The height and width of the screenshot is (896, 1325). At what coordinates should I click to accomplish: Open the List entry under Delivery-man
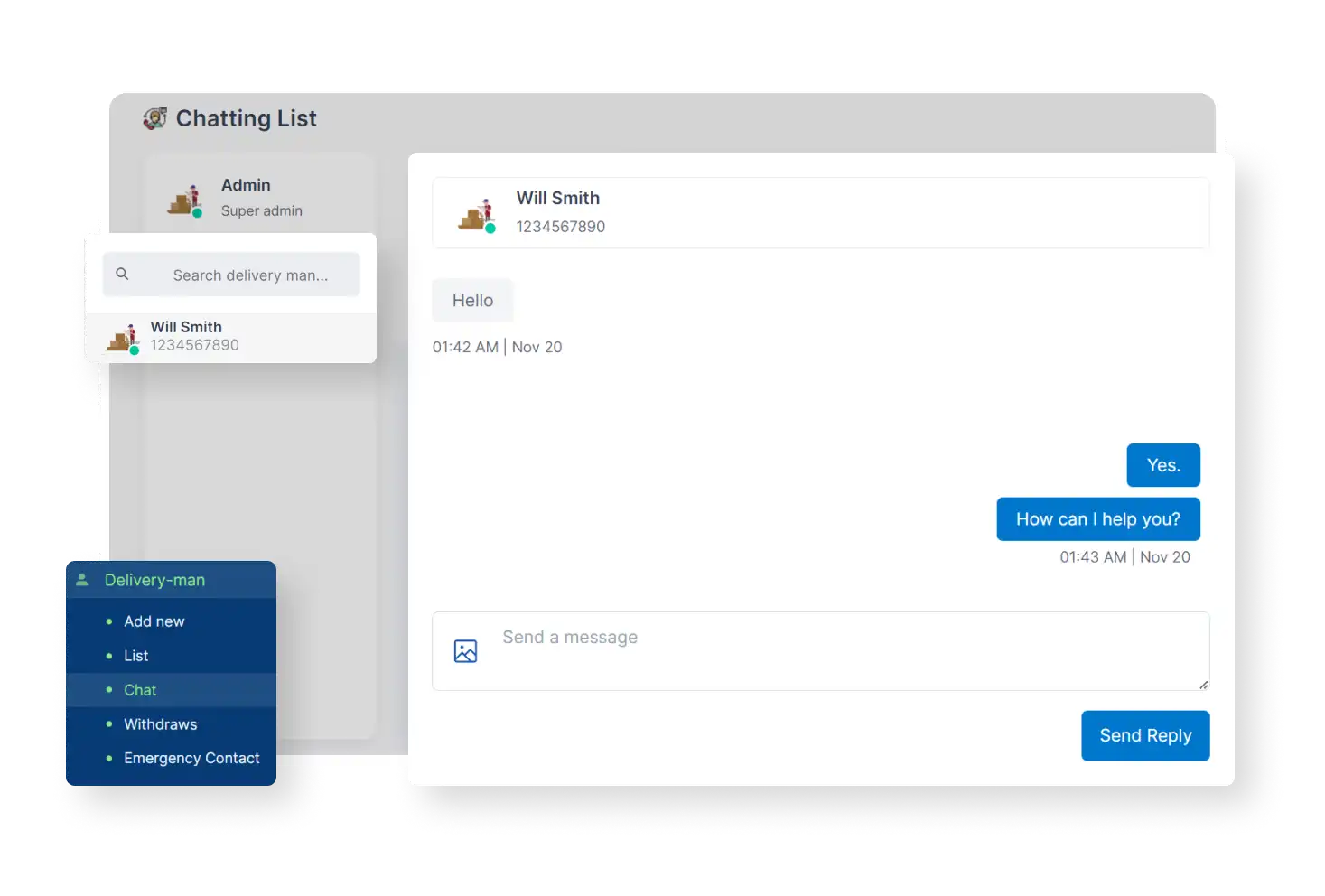(135, 655)
